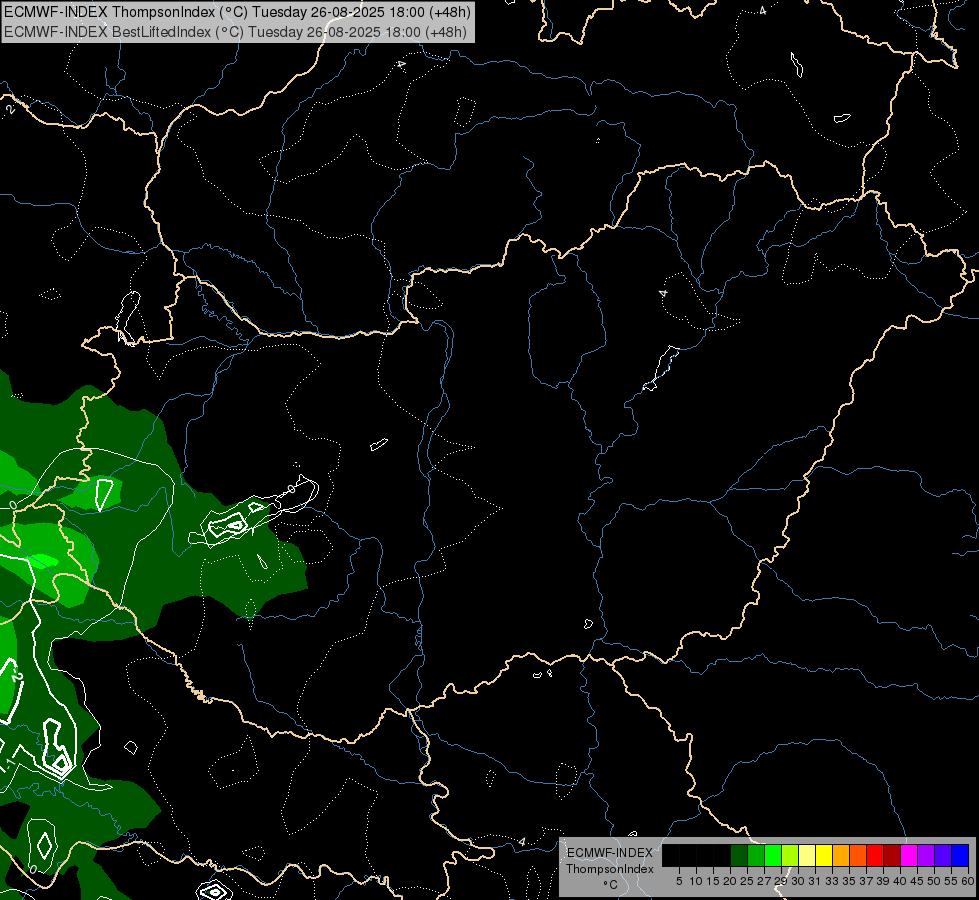Click the legend tick value 20
Image resolution: width=979 pixels, height=900 pixels.
(730, 881)
